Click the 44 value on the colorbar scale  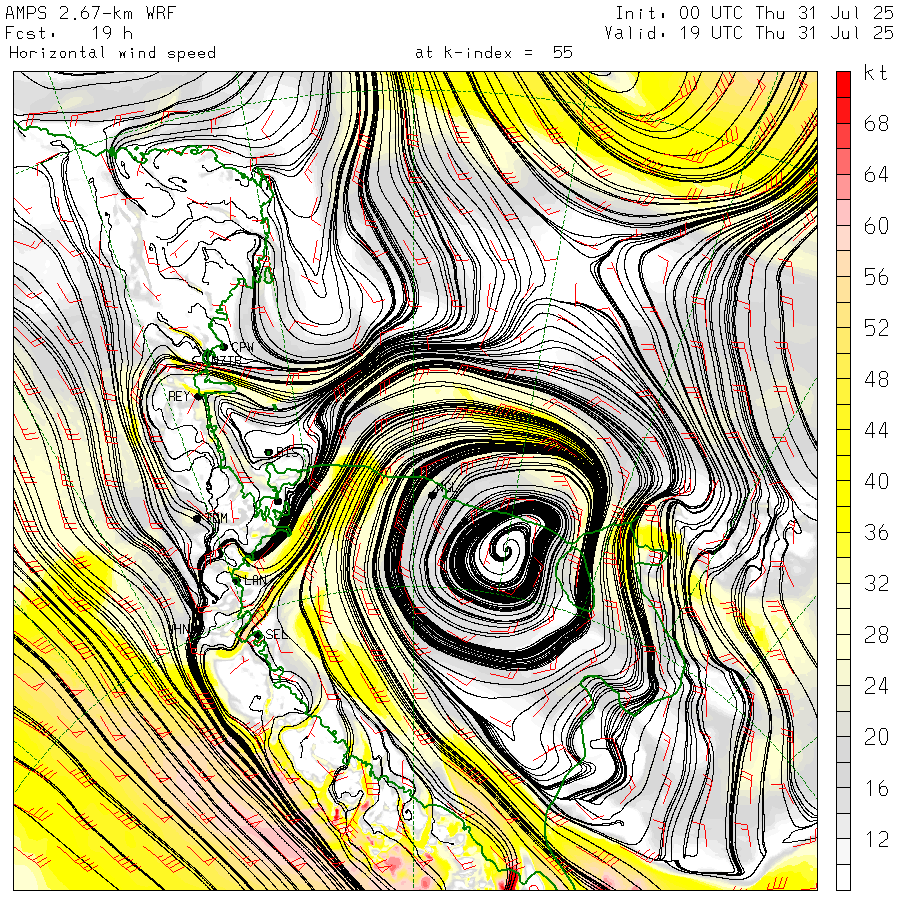[x=876, y=430]
